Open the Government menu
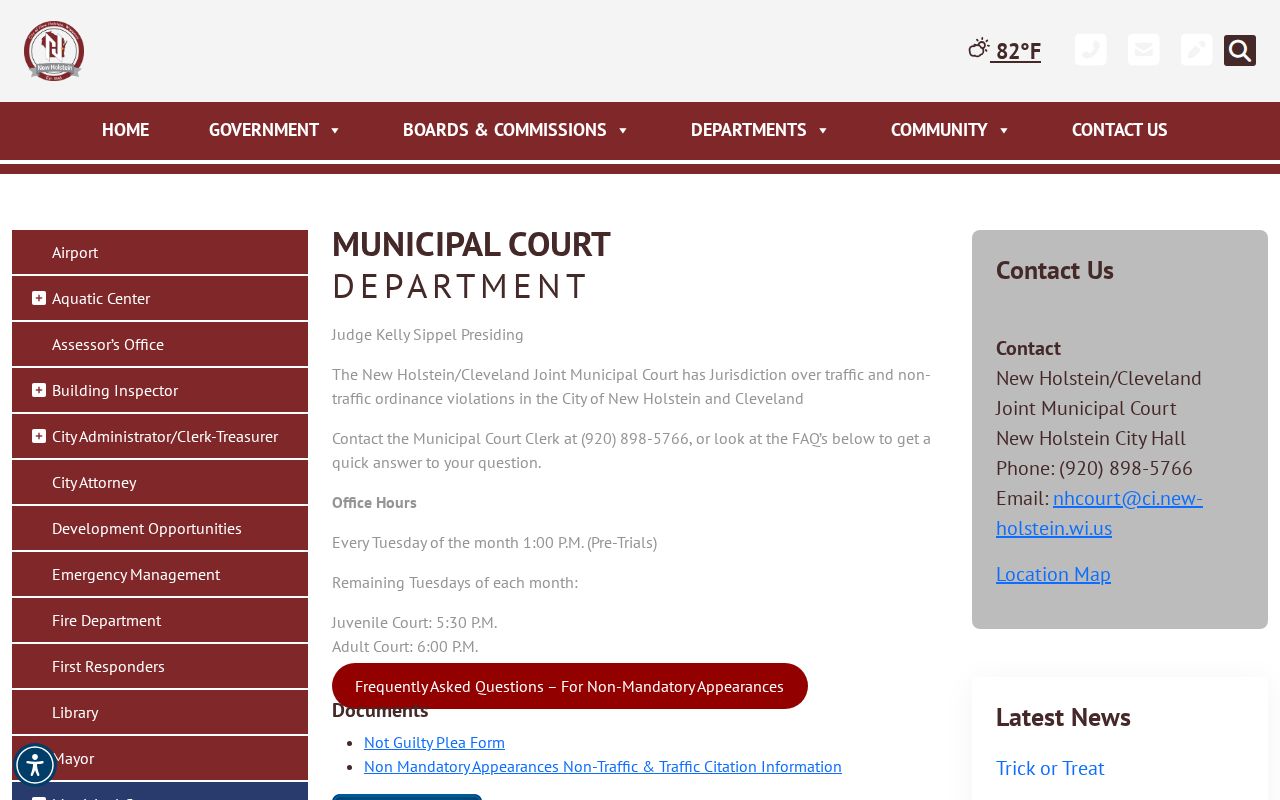This screenshot has height=800, width=1280. click(x=275, y=130)
